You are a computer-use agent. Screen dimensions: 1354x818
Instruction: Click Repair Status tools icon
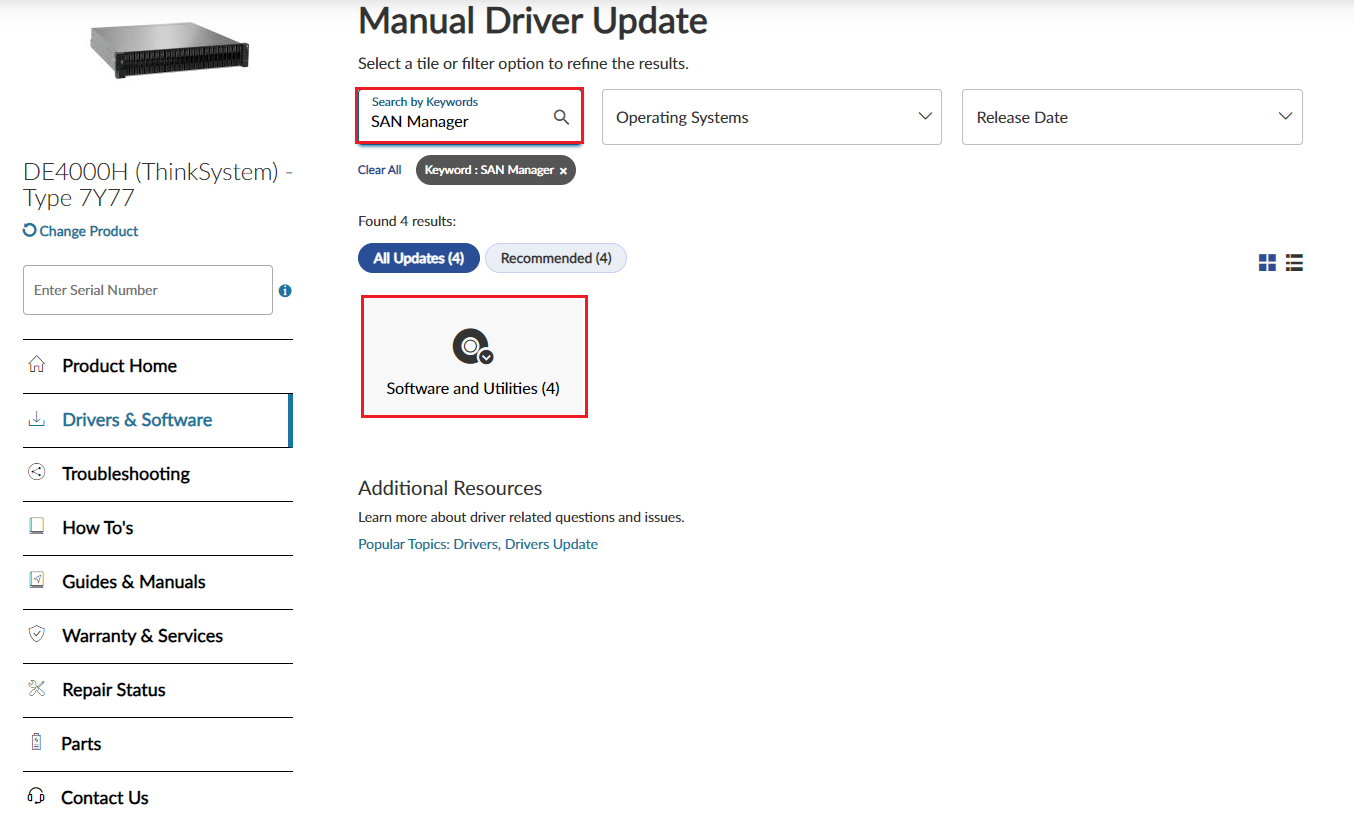click(37, 688)
